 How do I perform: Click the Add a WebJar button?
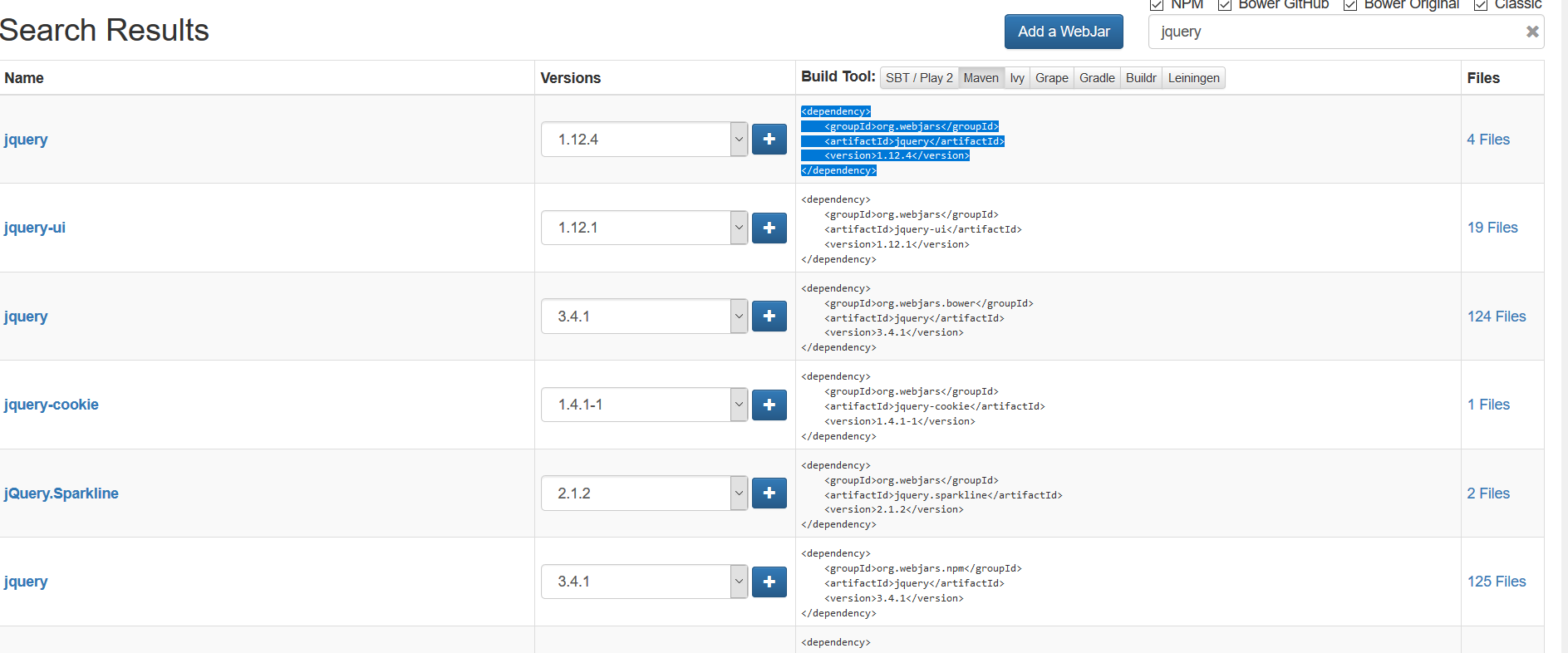point(1064,32)
